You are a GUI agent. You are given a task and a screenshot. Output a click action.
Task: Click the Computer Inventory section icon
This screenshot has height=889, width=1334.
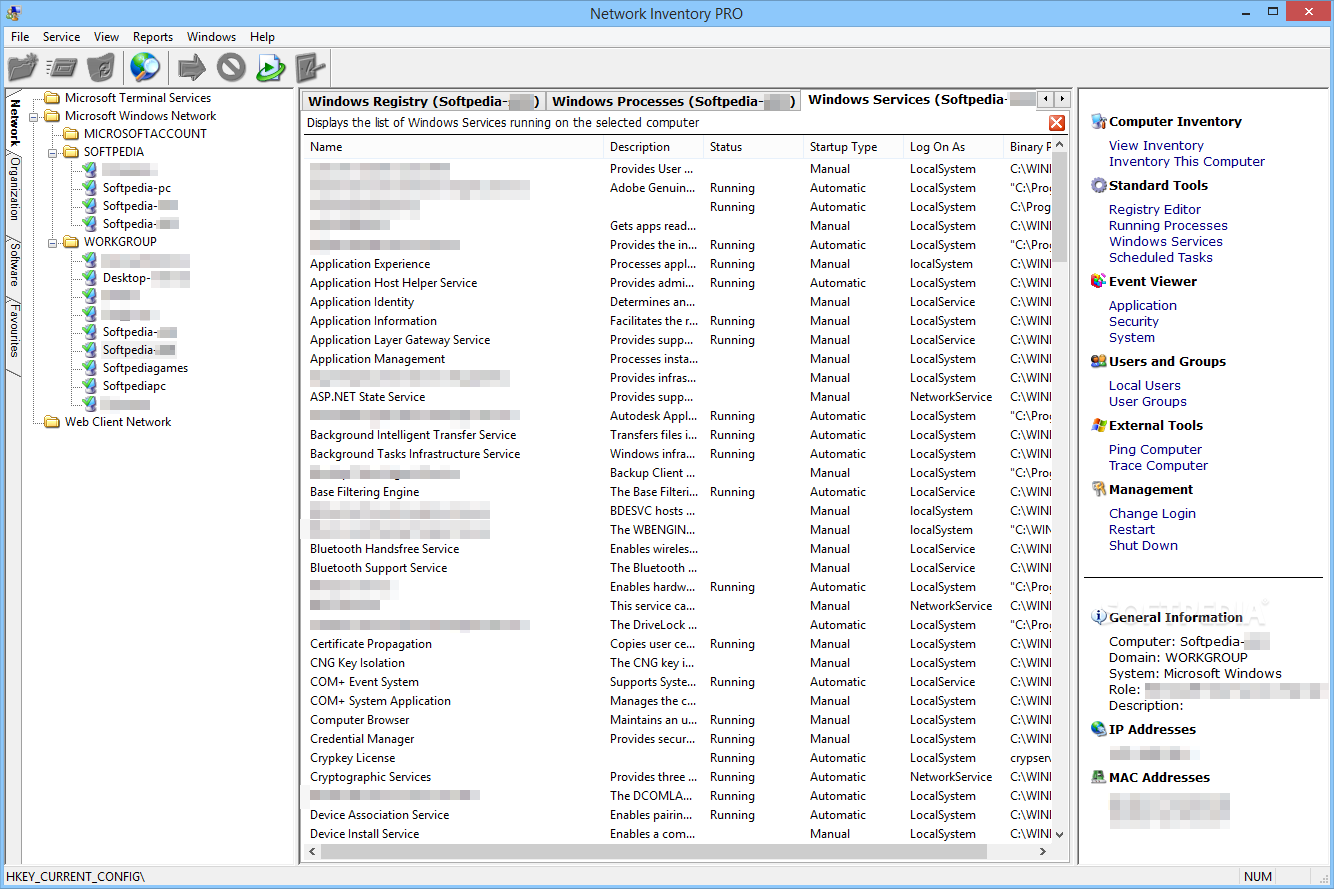tap(1099, 121)
